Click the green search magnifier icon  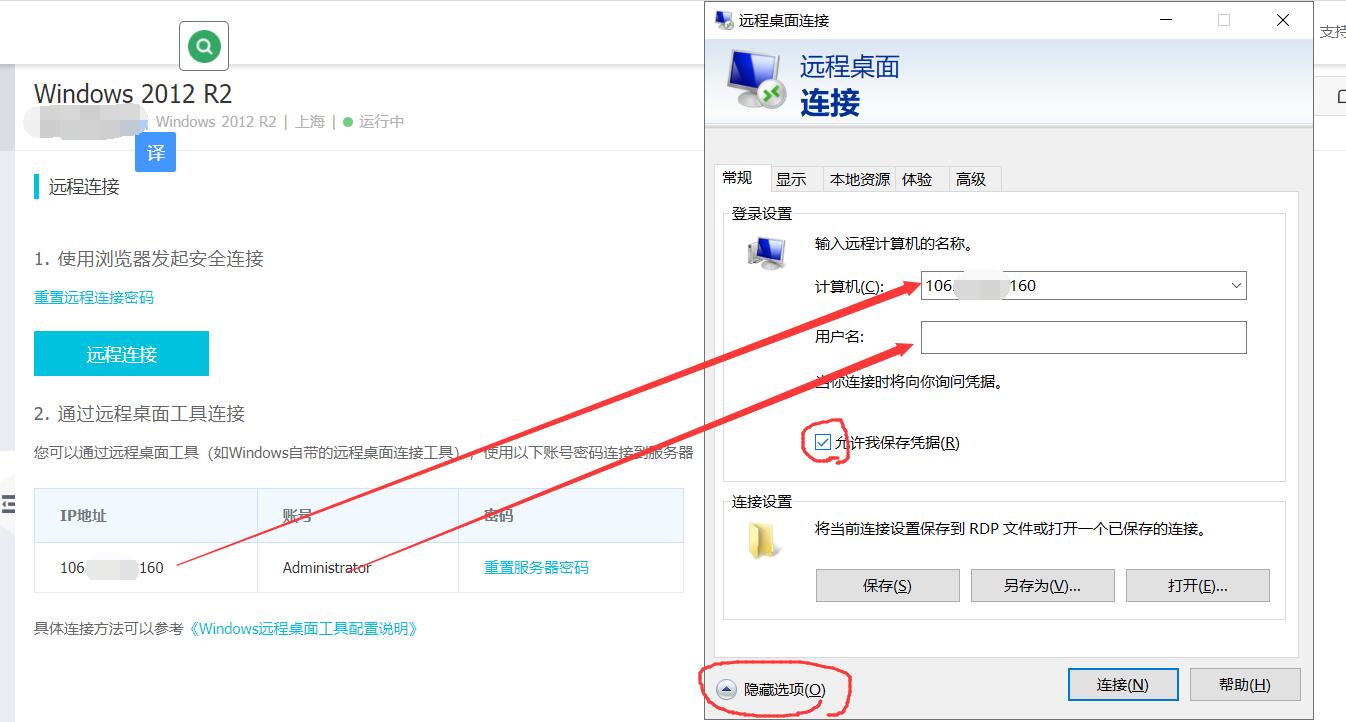204,46
